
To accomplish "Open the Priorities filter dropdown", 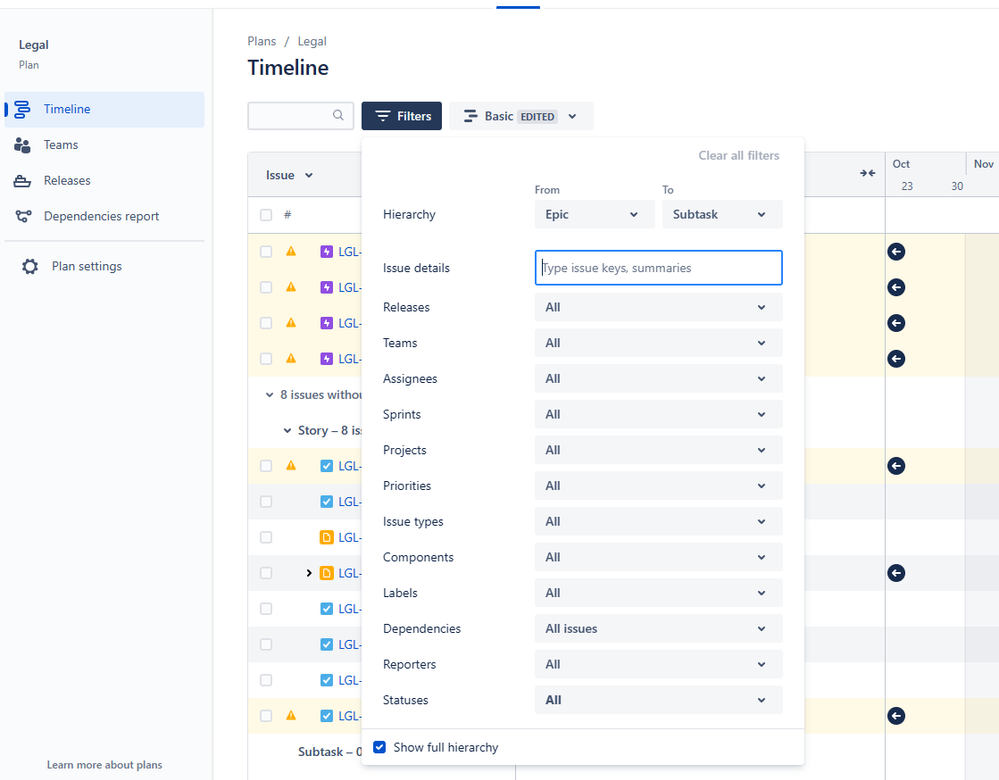I will tap(658, 486).
